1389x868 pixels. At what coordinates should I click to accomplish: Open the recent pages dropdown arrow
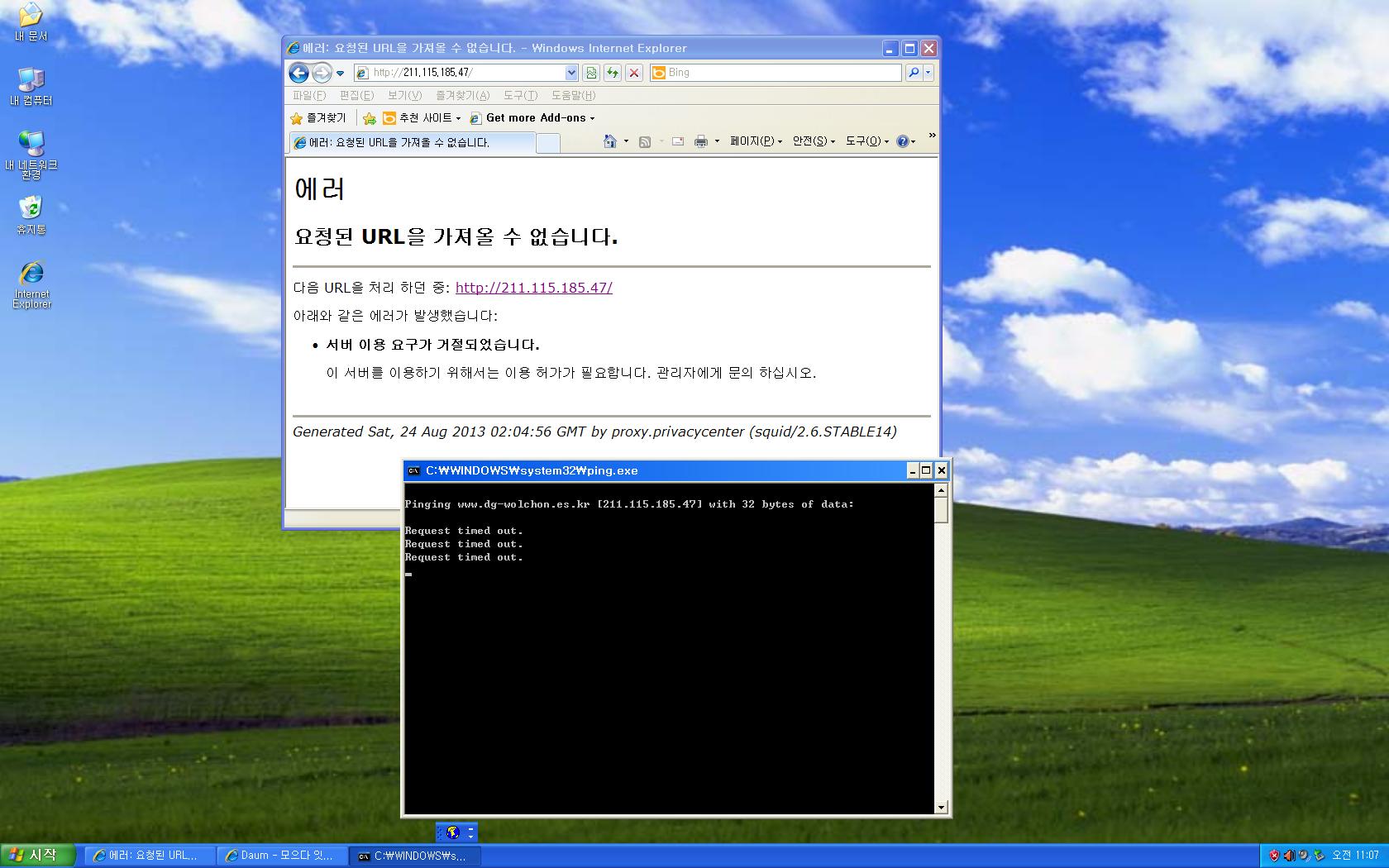point(340,74)
